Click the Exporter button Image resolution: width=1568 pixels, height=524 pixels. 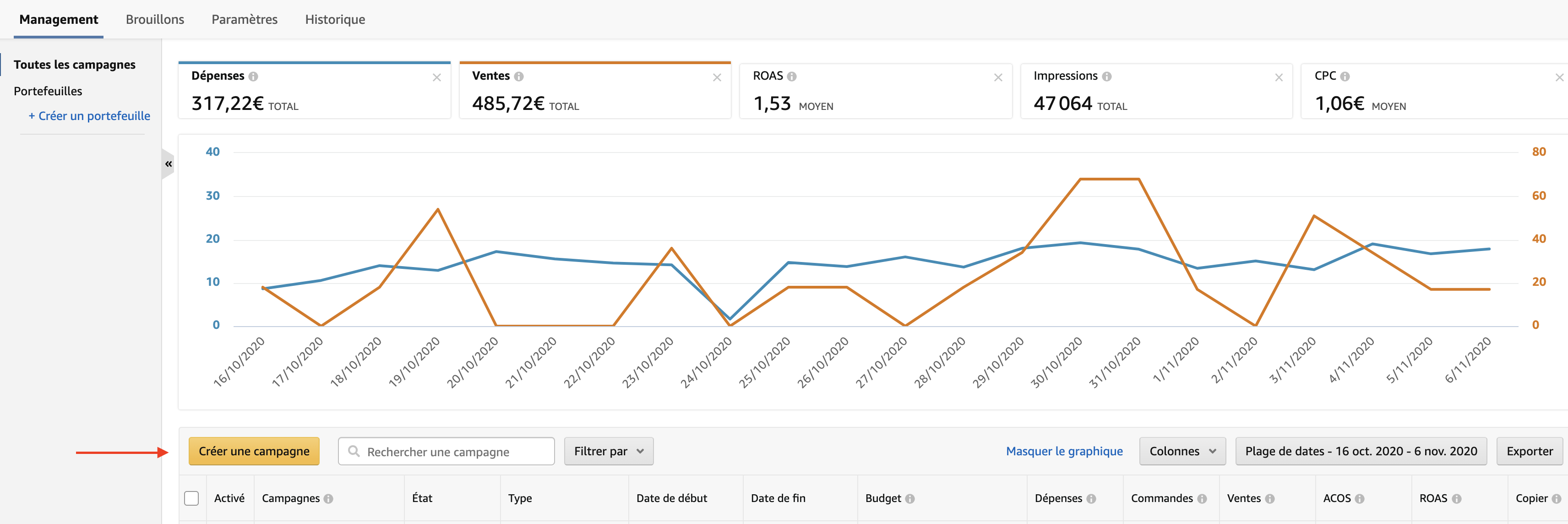point(1529,451)
